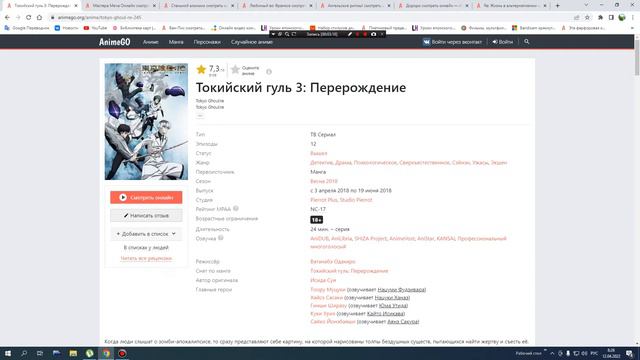Click the pencil draw icon in recorder bar

tap(350, 34)
